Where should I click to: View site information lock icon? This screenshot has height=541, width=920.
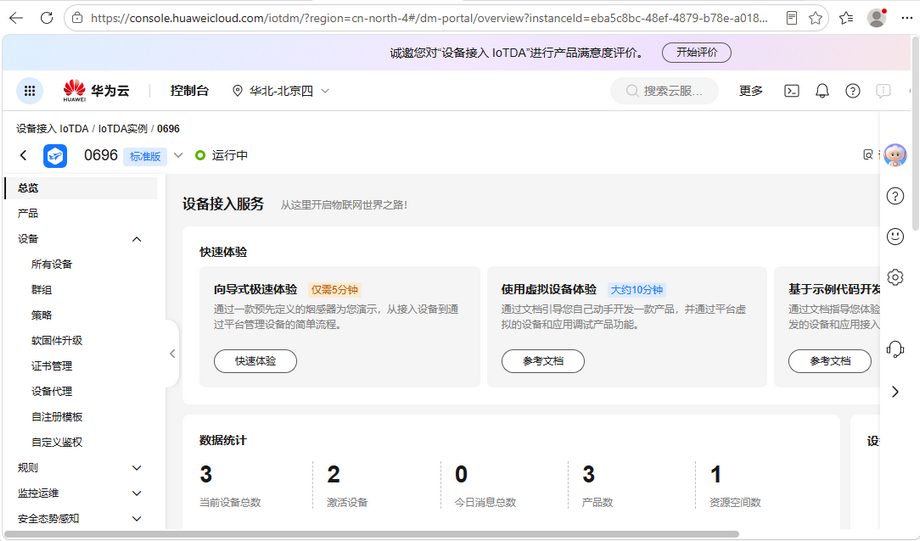click(x=77, y=18)
